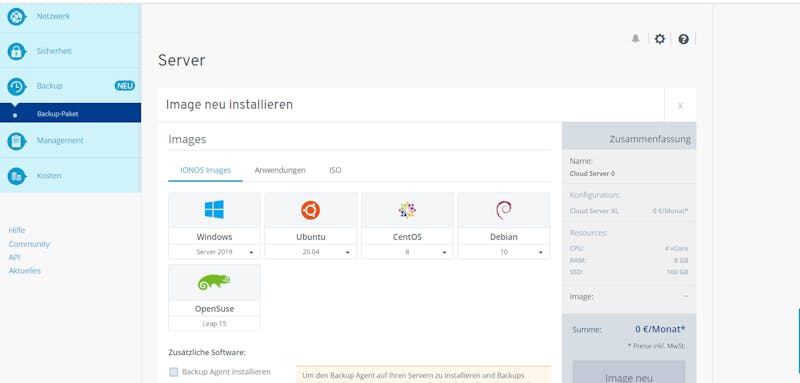Click the Management clipboard icon
The width and height of the screenshot is (800, 383).
point(16,141)
